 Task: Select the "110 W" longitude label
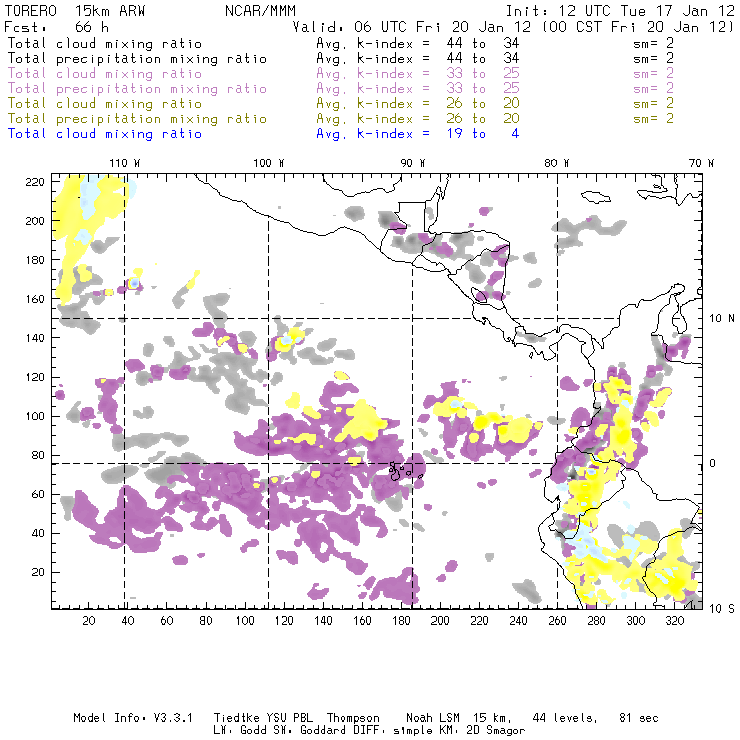pyautogui.click(x=125, y=163)
